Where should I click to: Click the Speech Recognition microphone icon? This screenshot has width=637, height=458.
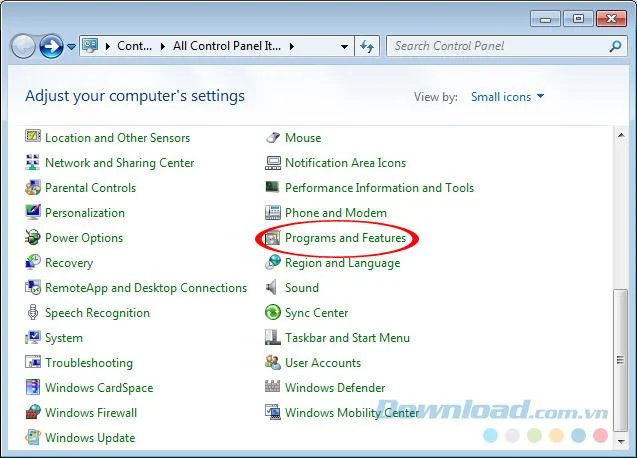32,313
